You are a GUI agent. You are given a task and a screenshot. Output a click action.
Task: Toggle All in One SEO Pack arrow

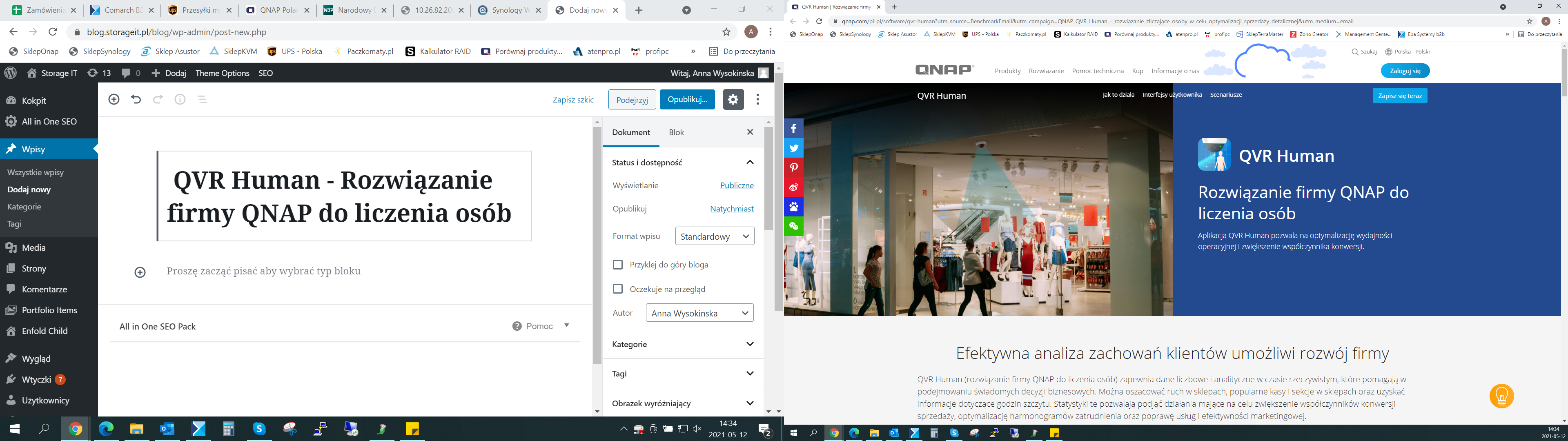pyautogui.click(x=567, y=326)
